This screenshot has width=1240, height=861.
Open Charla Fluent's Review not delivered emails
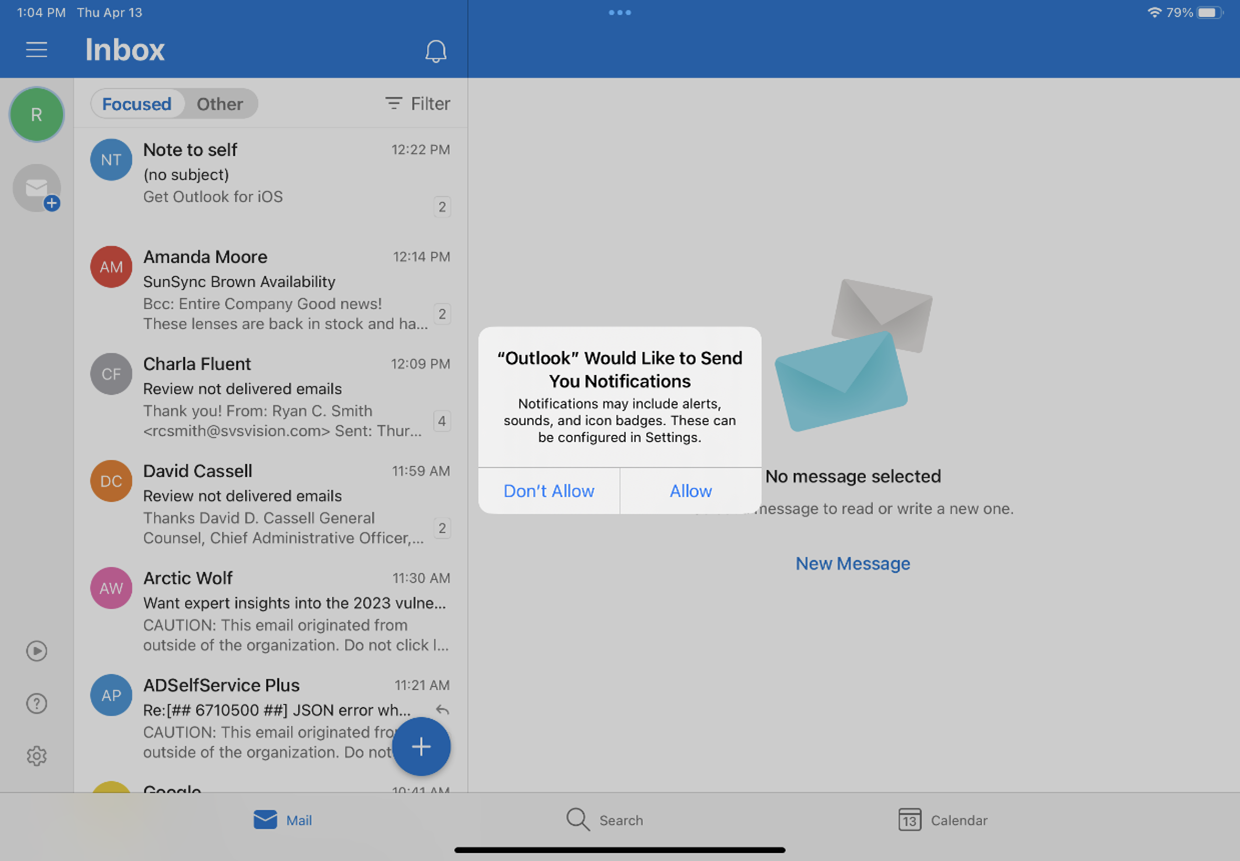pyautogui.click(x=270, y=396)
